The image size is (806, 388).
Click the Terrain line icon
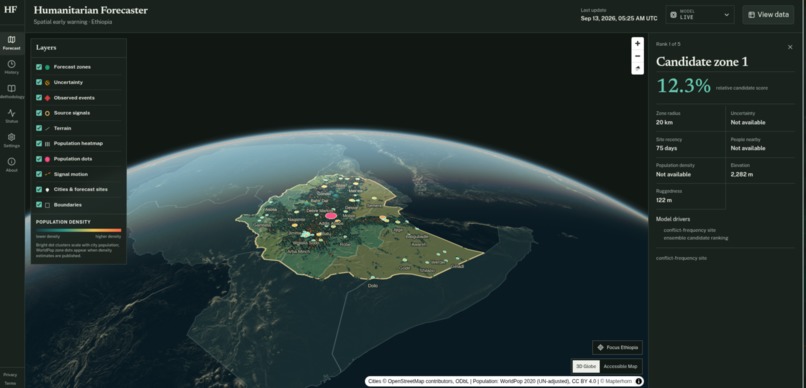pos(47,128)
